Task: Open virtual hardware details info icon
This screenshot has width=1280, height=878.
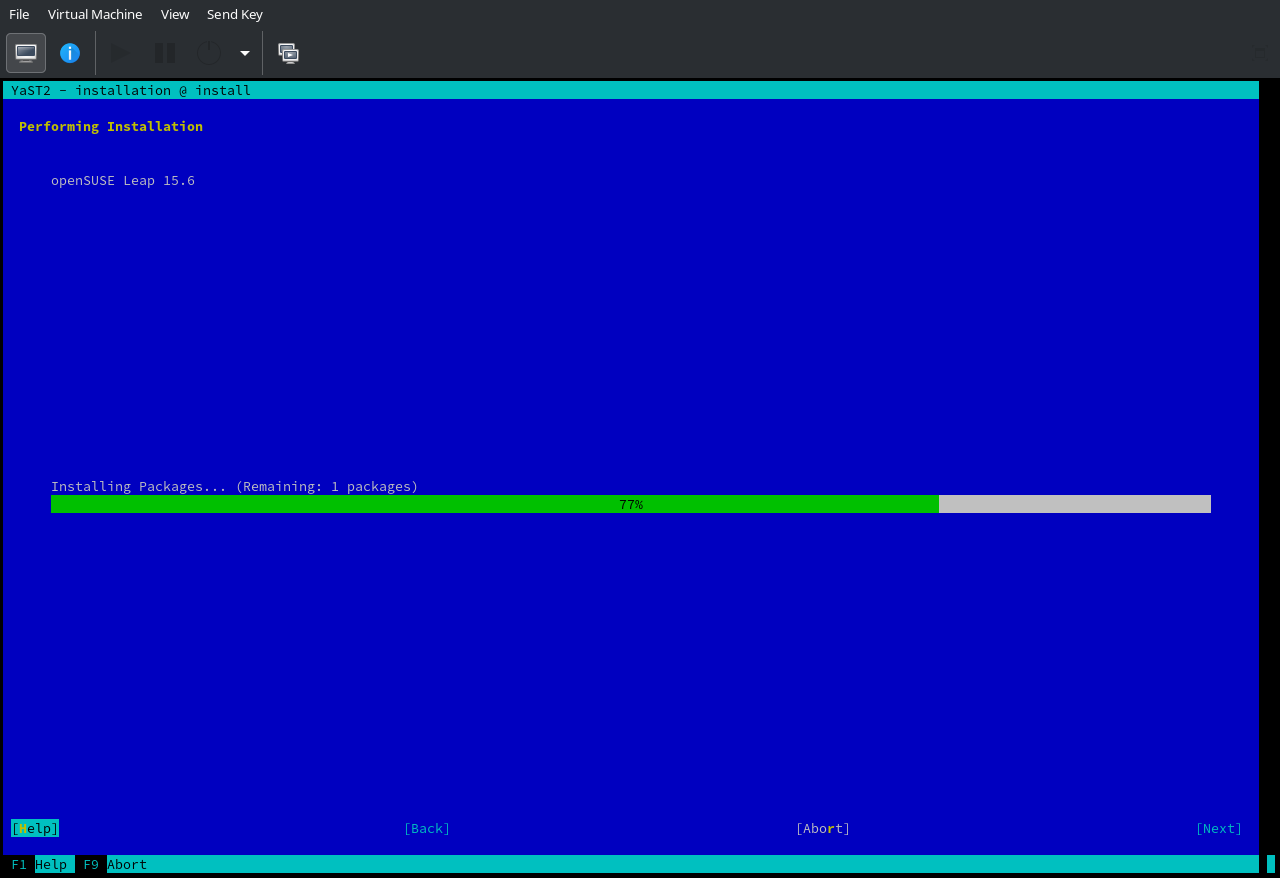Action: coord(70,53)
